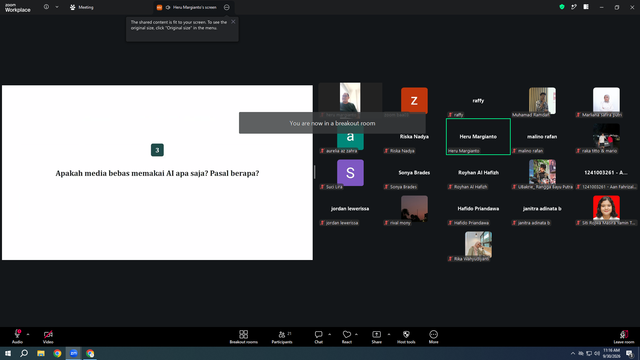The height and width of the screenshot is (360, 640).
Task: Select the janitra adinata b participant tile
Action: (x=542, y=209)
